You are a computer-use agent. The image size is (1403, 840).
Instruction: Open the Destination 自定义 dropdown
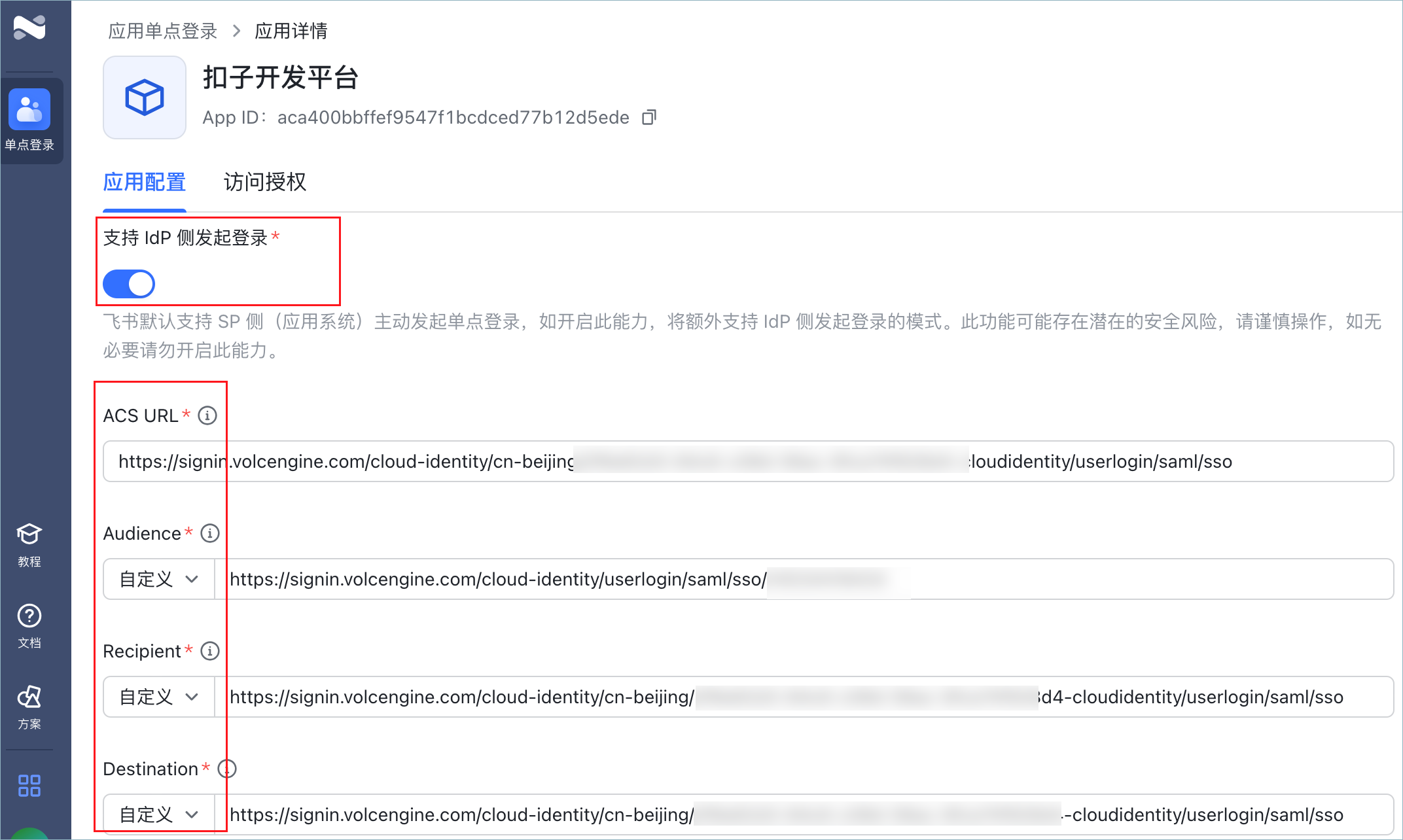pyautogui.click(x=158, y=814)
